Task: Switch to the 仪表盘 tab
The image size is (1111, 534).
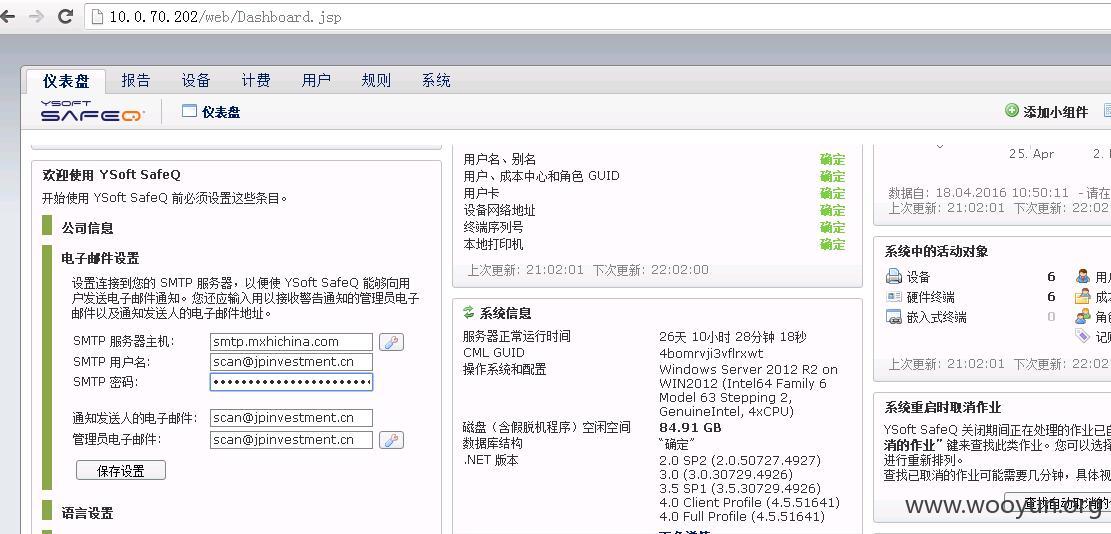Action: click(66, 81)
